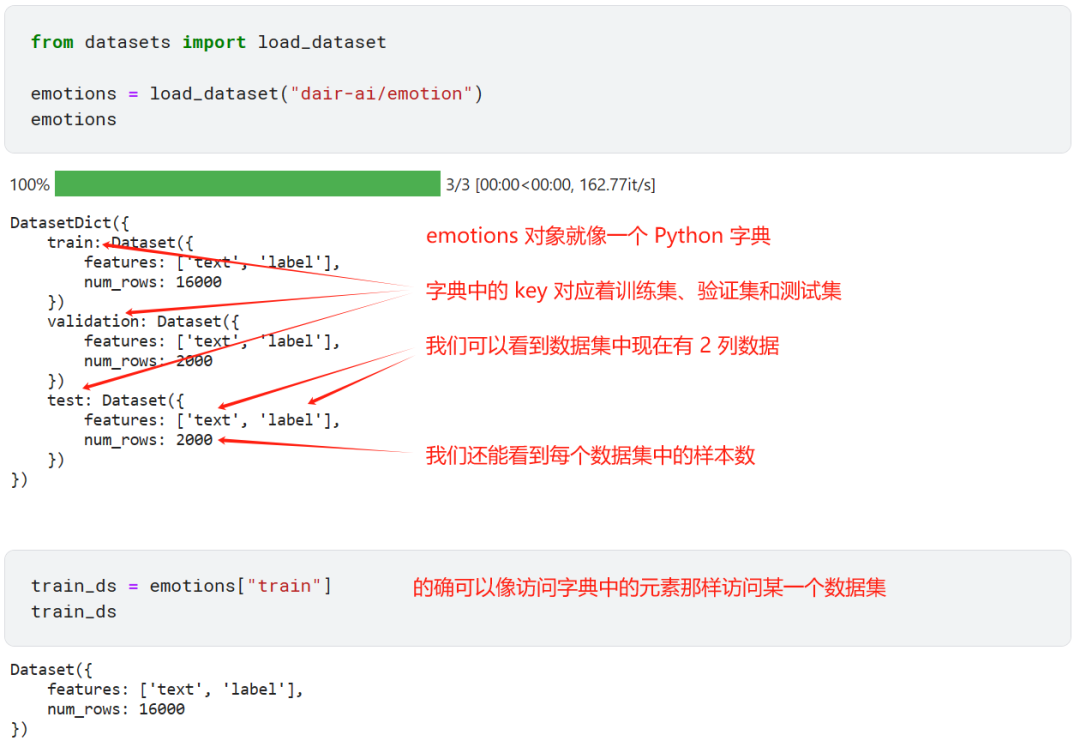
Task: Click the "emotions" line ending the first cell
Action: (x=74, y=120)
